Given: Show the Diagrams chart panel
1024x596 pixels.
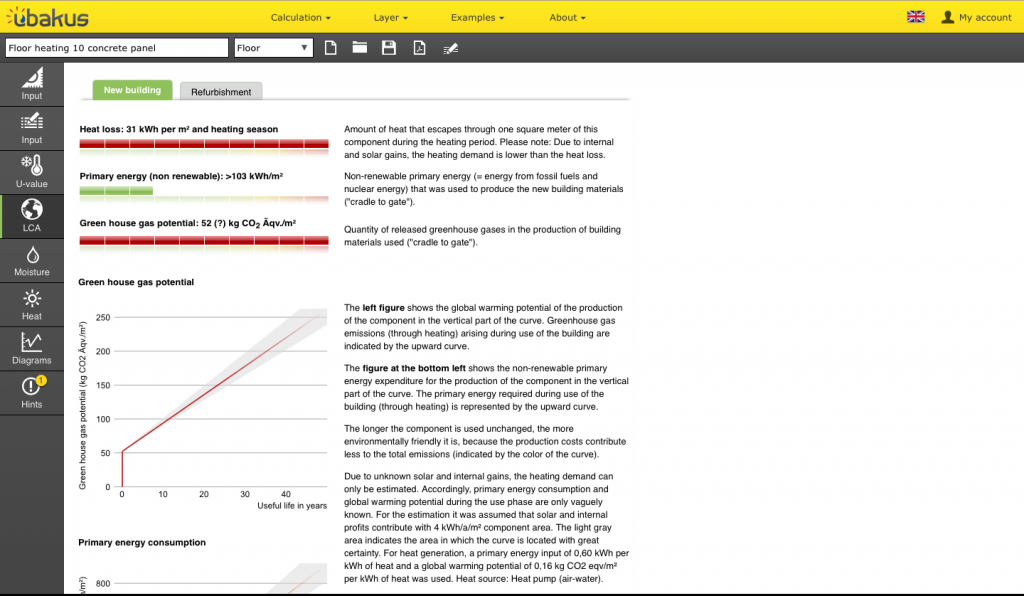Looking at the screenshot, I should (x=32, y=349).
